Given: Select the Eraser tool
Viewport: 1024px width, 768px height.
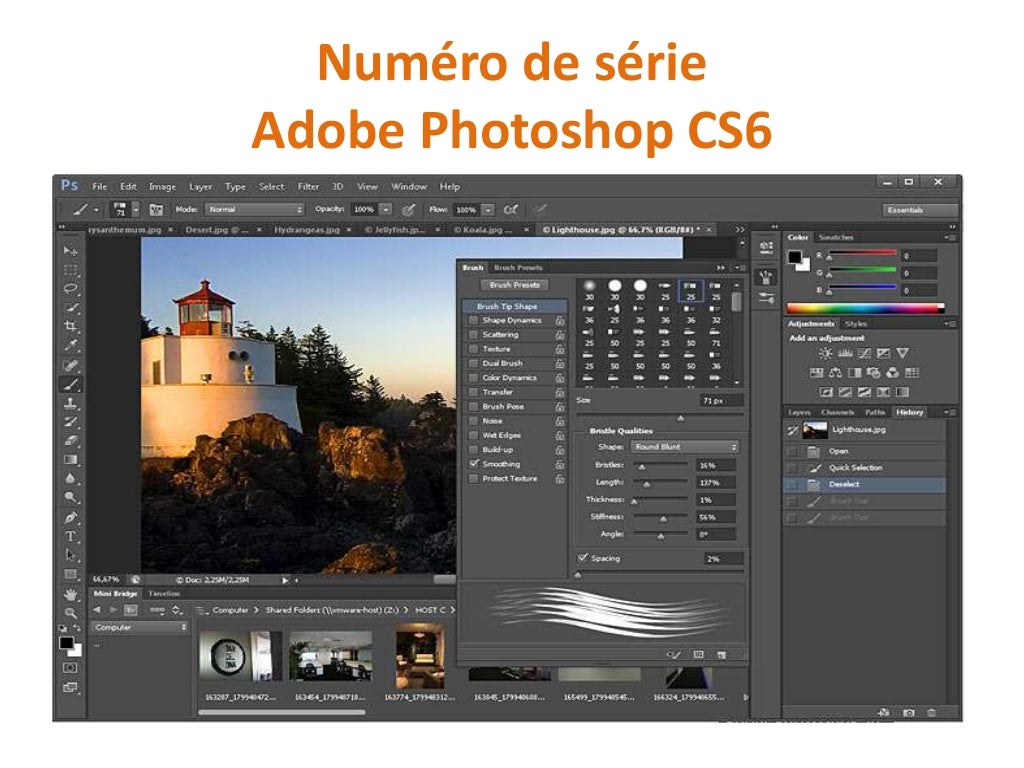Looking at the screenshot, I should [71, 441].
